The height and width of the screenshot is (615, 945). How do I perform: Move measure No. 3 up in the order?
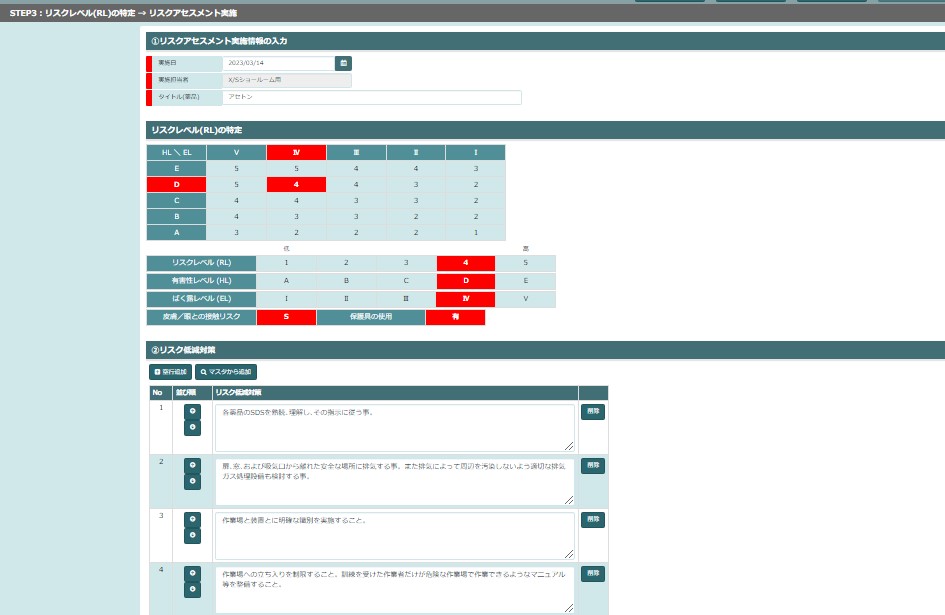(192, 520)
